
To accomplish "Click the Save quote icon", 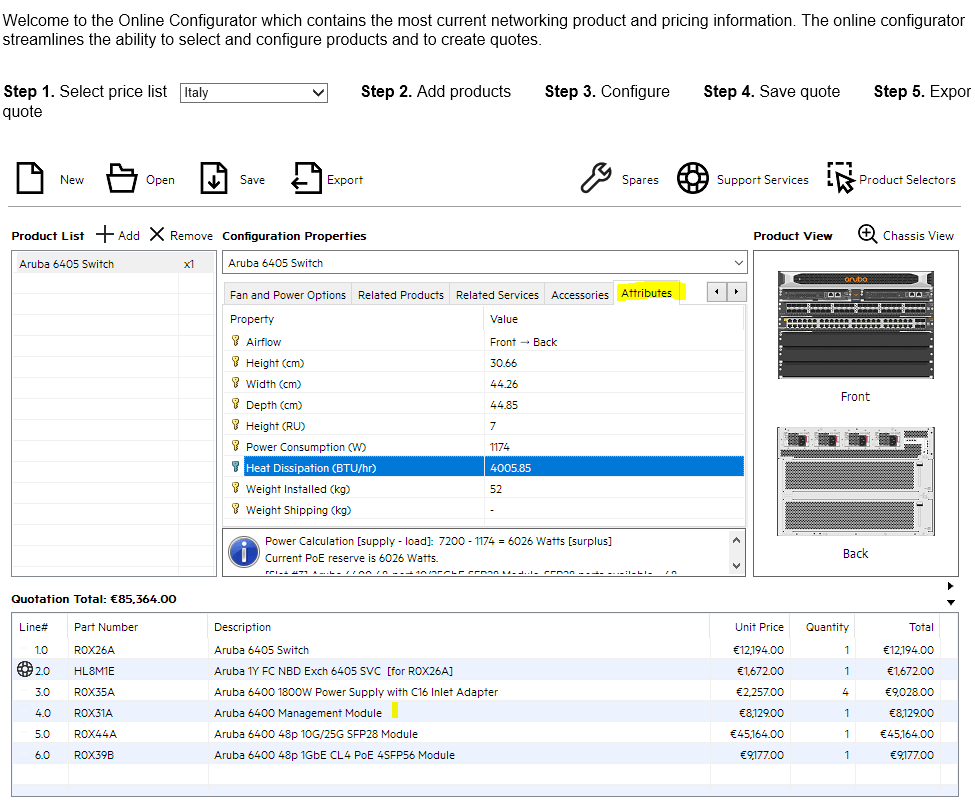I will 214,179.
